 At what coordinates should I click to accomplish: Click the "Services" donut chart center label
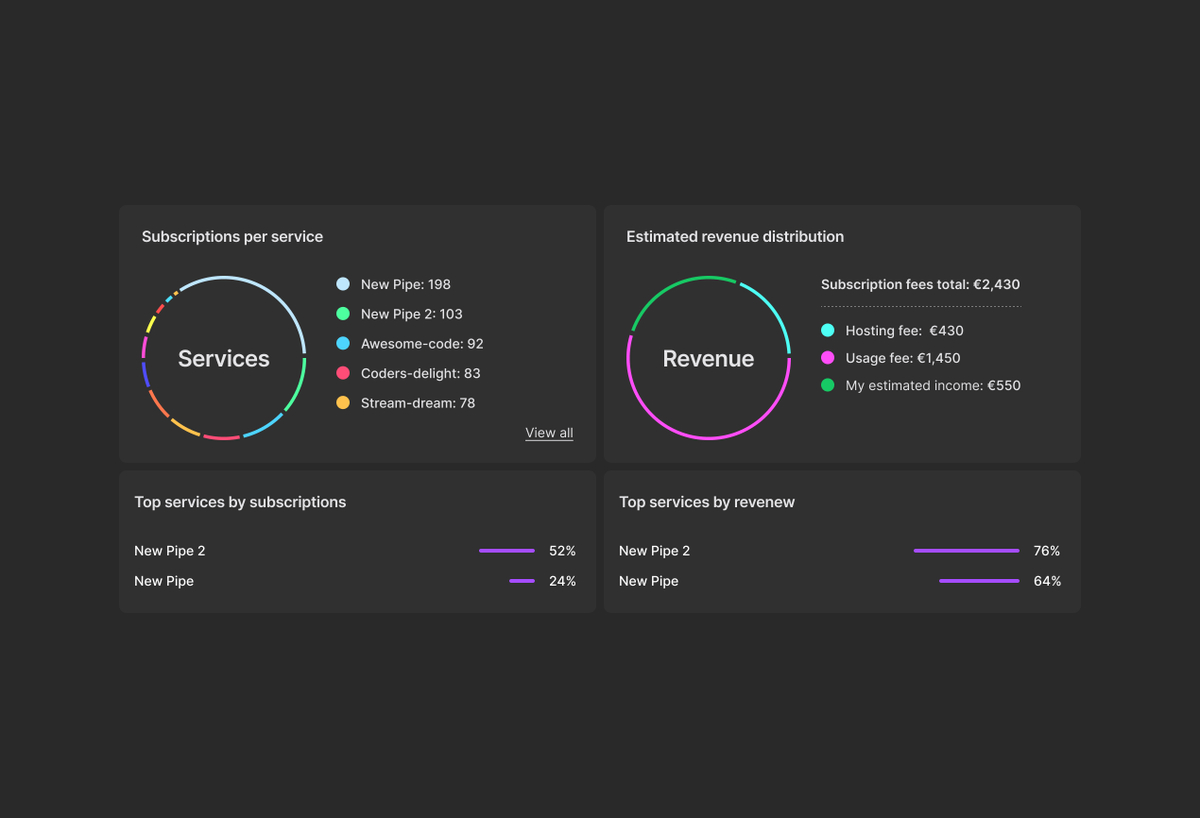point(224,359)
